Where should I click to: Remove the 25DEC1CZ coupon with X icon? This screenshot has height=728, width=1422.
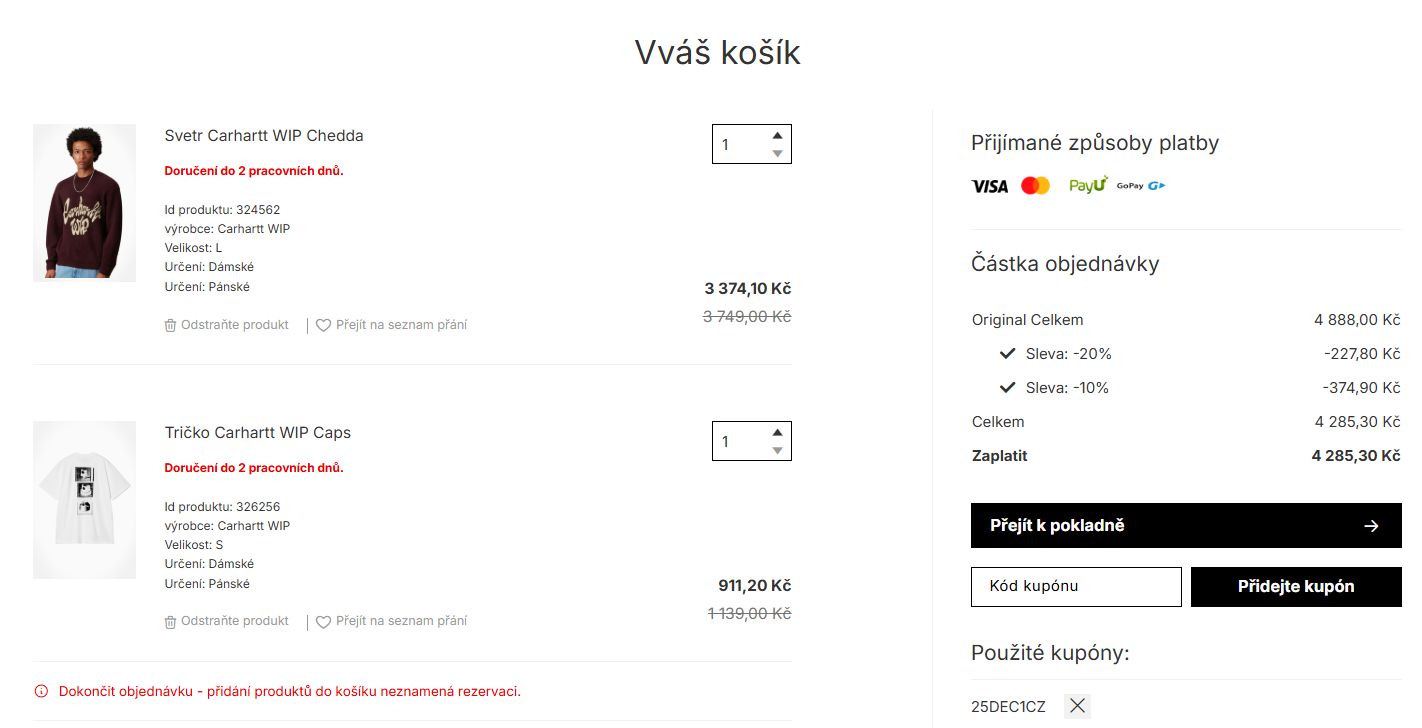pos(1077,706)
